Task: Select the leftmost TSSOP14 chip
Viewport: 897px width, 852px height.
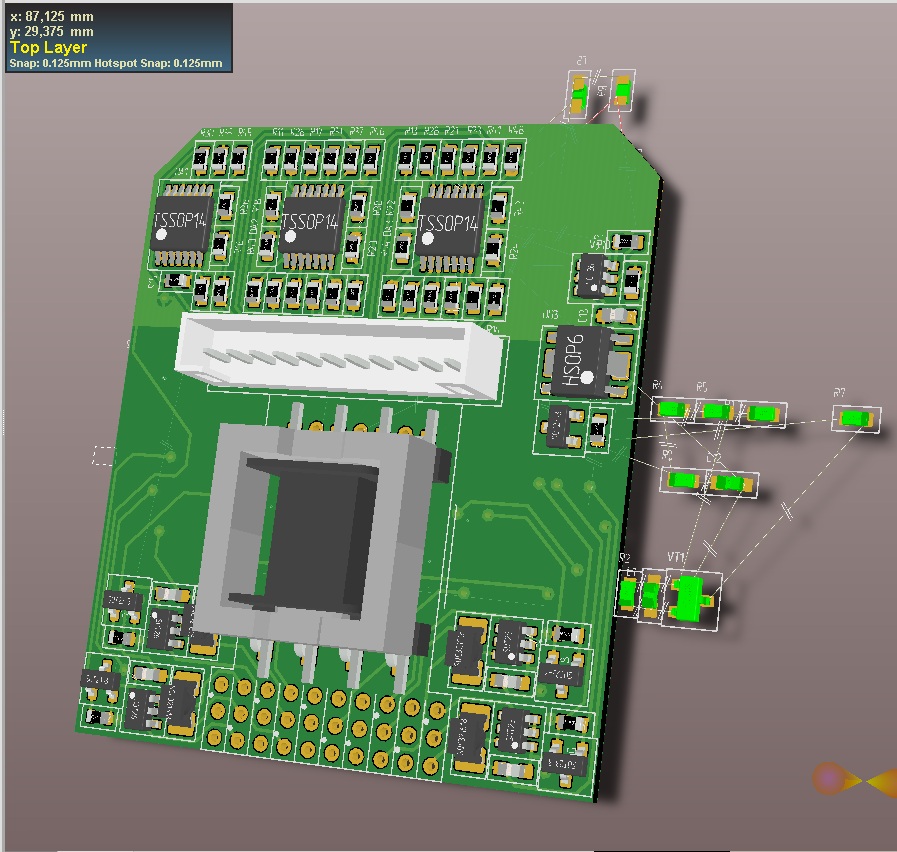Action: click(182, 224)
